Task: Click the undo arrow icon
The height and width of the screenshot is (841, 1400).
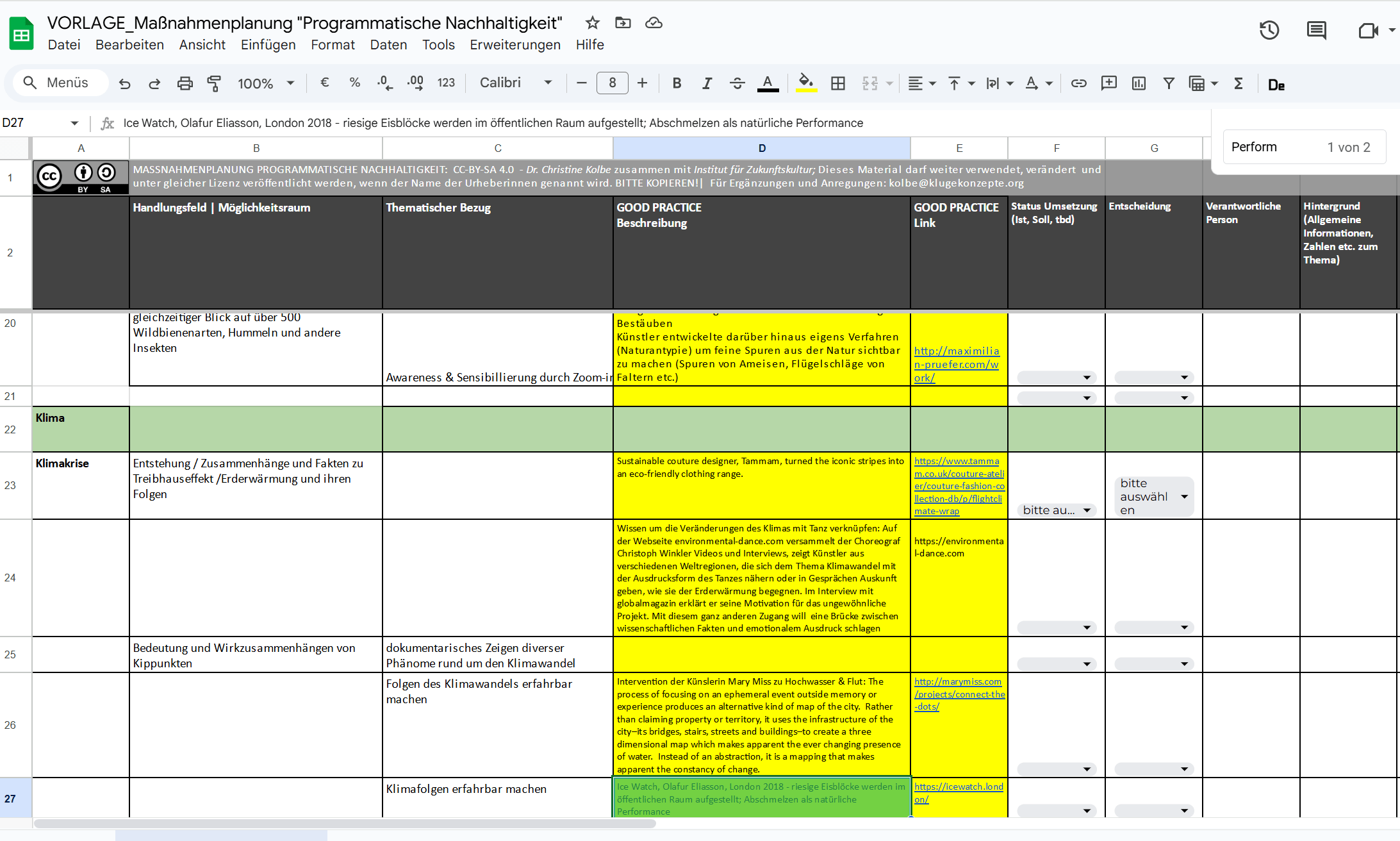Action: (124, 83)
